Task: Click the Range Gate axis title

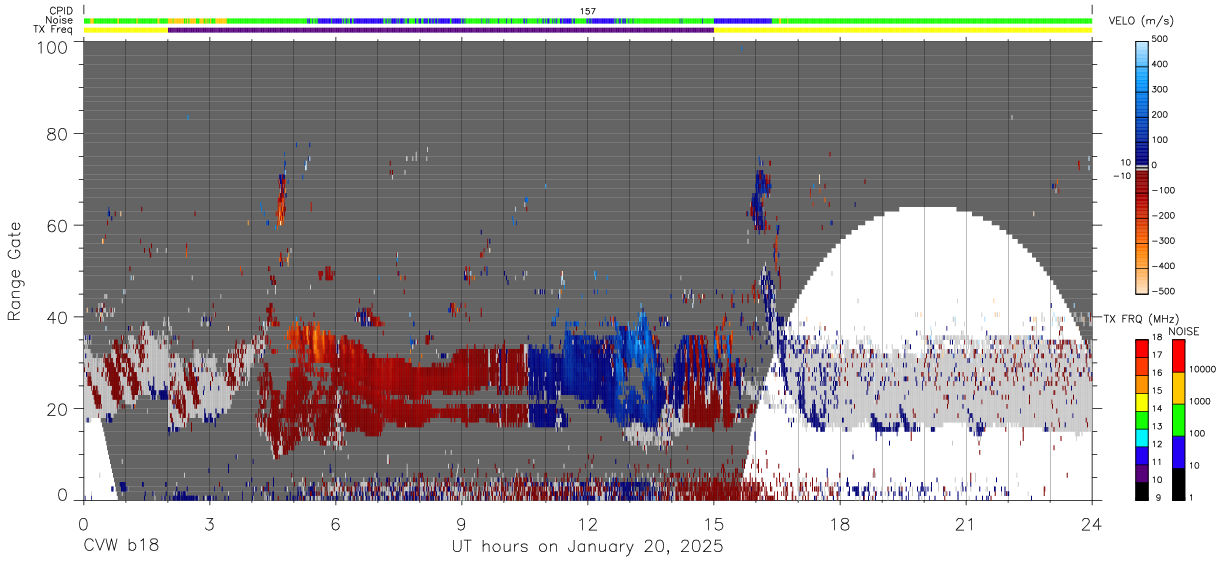Action: [x=15, y=271]
